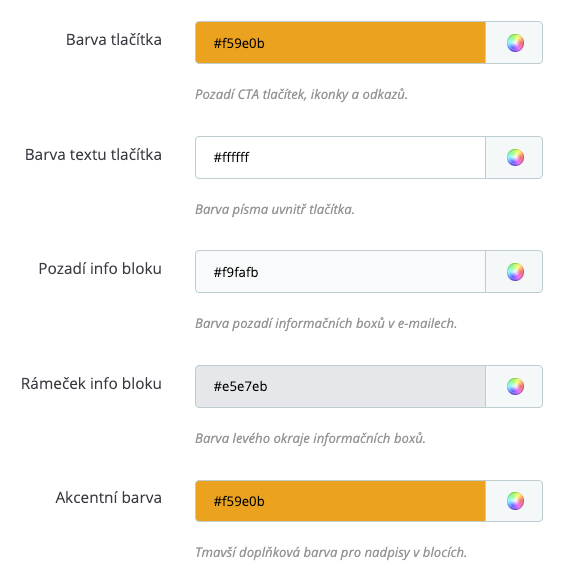Select the #e5e7eb border color field
This screenshot has width=562, height=574.
(x=340, y=387)
